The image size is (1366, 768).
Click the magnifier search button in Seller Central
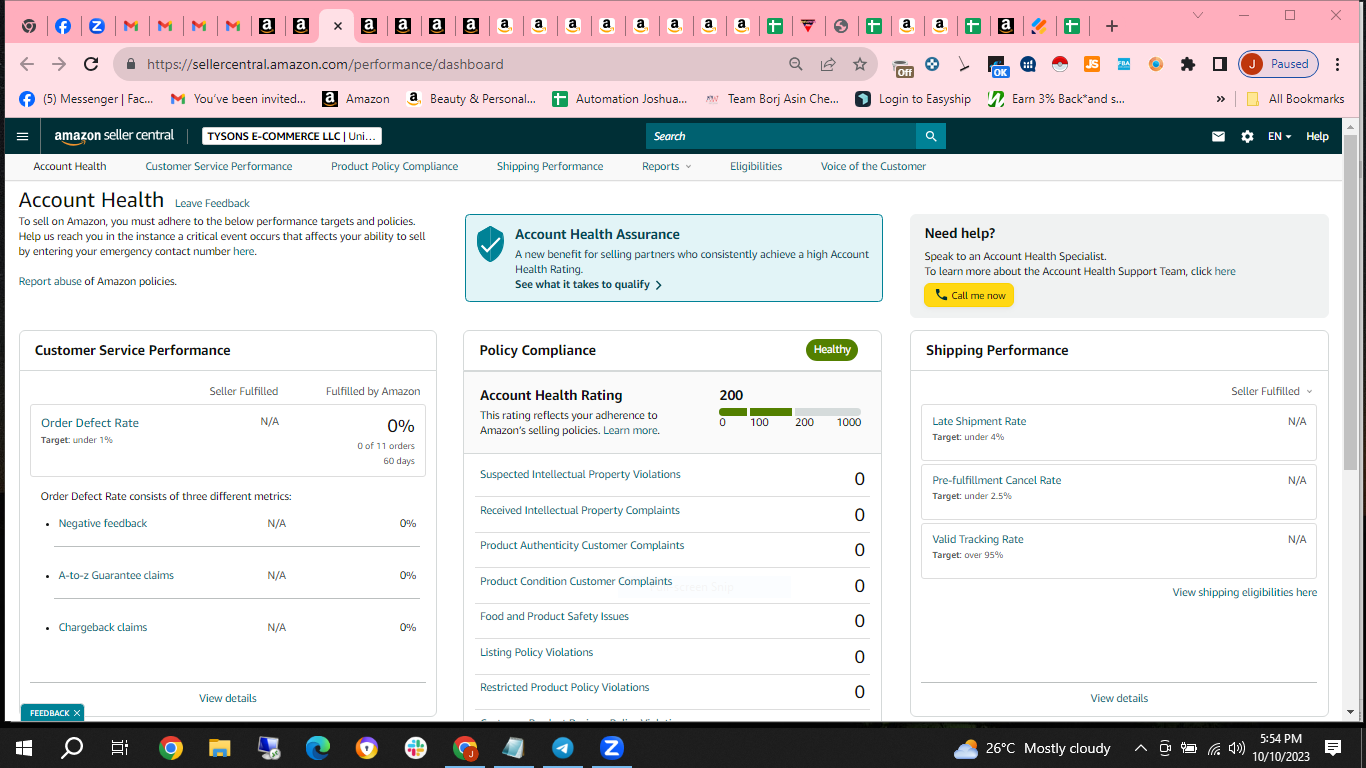pyautogui.click(x=931, y=136)
